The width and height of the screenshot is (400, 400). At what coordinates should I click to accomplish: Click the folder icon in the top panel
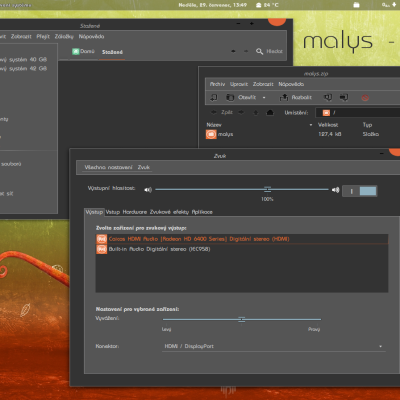[x=356, y=5]
